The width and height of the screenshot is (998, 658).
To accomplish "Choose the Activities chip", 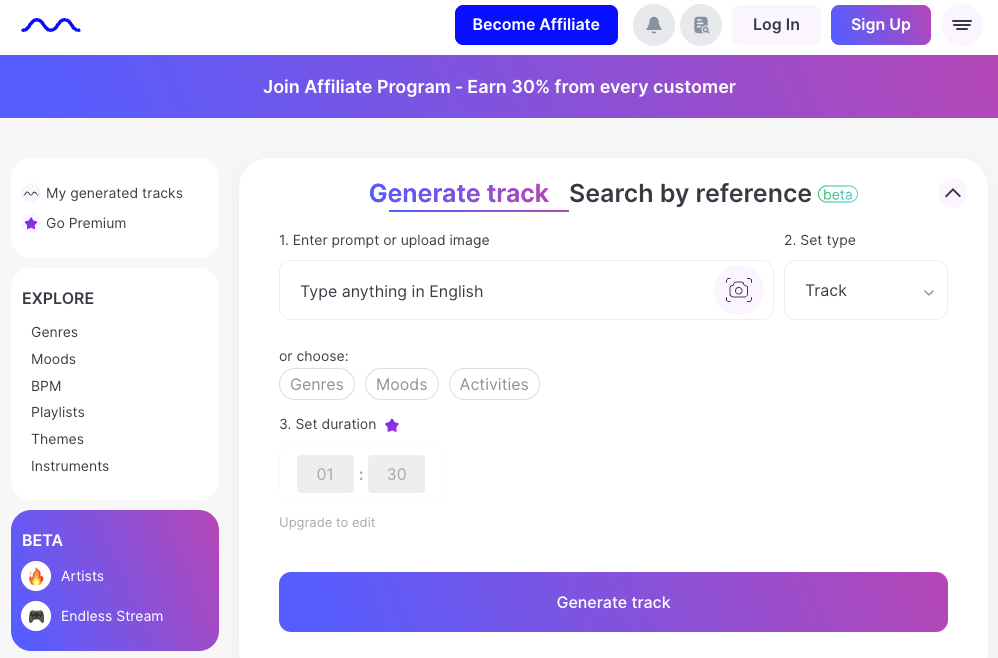I will pyautogui.click(x=494, y=384).
